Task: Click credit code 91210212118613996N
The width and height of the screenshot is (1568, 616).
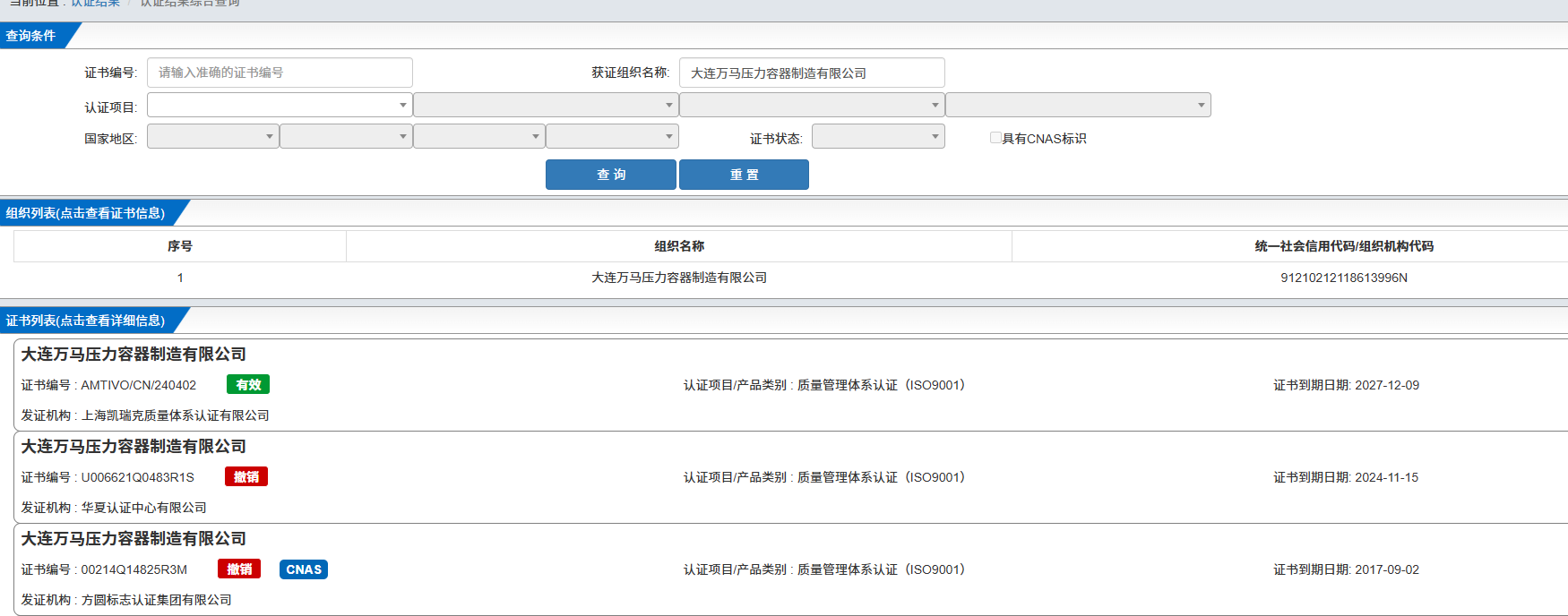Action: (1344, 278)
